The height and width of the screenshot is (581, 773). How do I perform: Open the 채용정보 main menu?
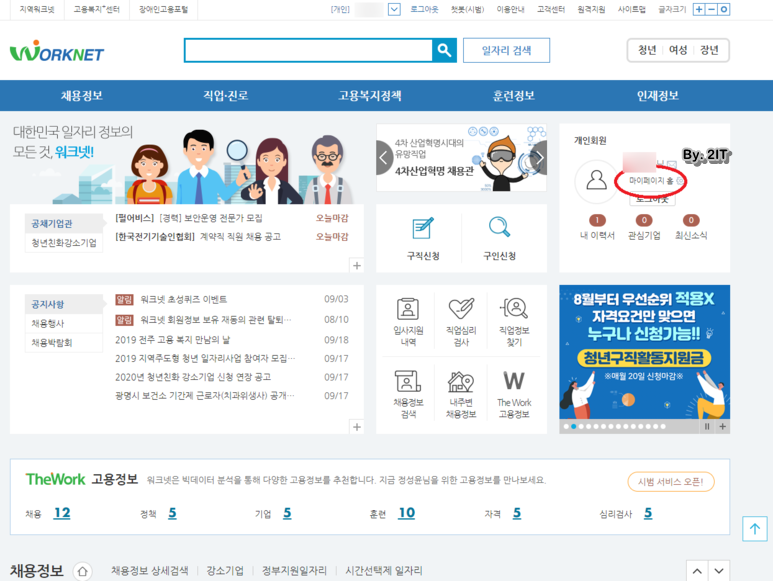pos(82,96)
